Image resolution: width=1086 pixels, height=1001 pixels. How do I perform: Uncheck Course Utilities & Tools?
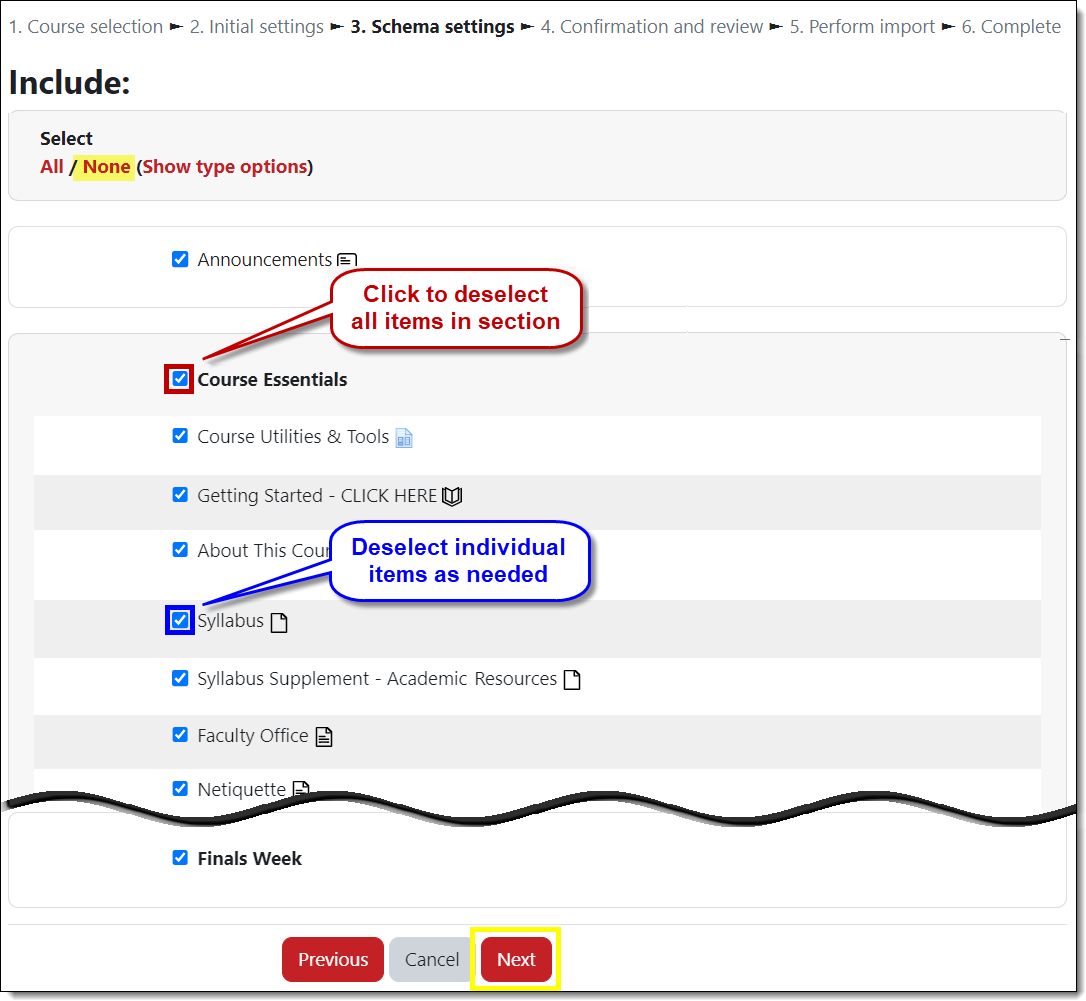tap(180, 436)
